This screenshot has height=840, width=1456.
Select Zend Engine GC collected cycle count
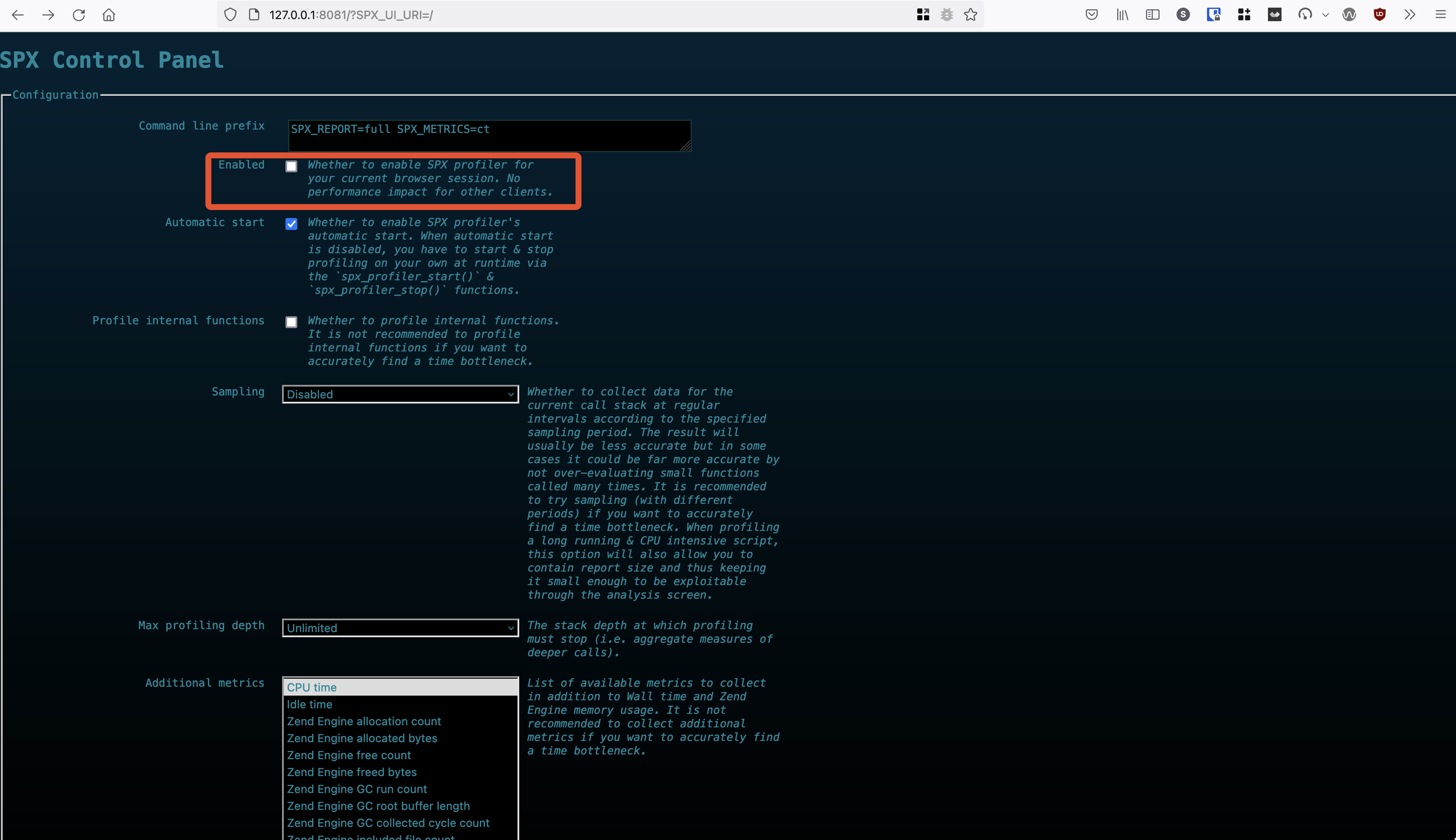pyautogui.click(x=401, y=823)
